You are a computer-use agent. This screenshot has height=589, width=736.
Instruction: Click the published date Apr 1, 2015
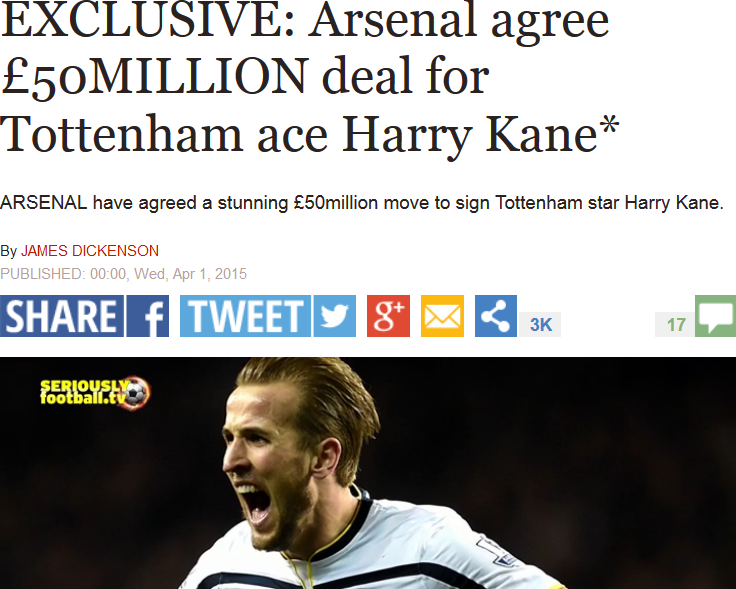[209, 274]
